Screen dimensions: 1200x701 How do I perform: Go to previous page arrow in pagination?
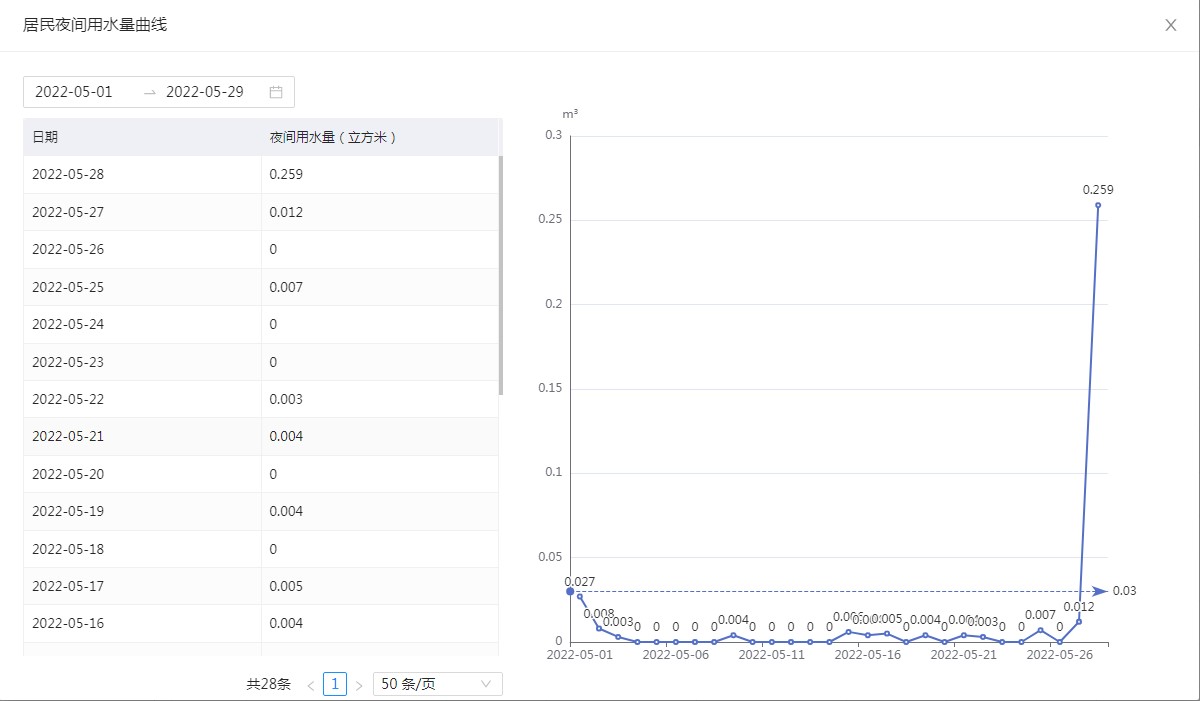[311, 685]
